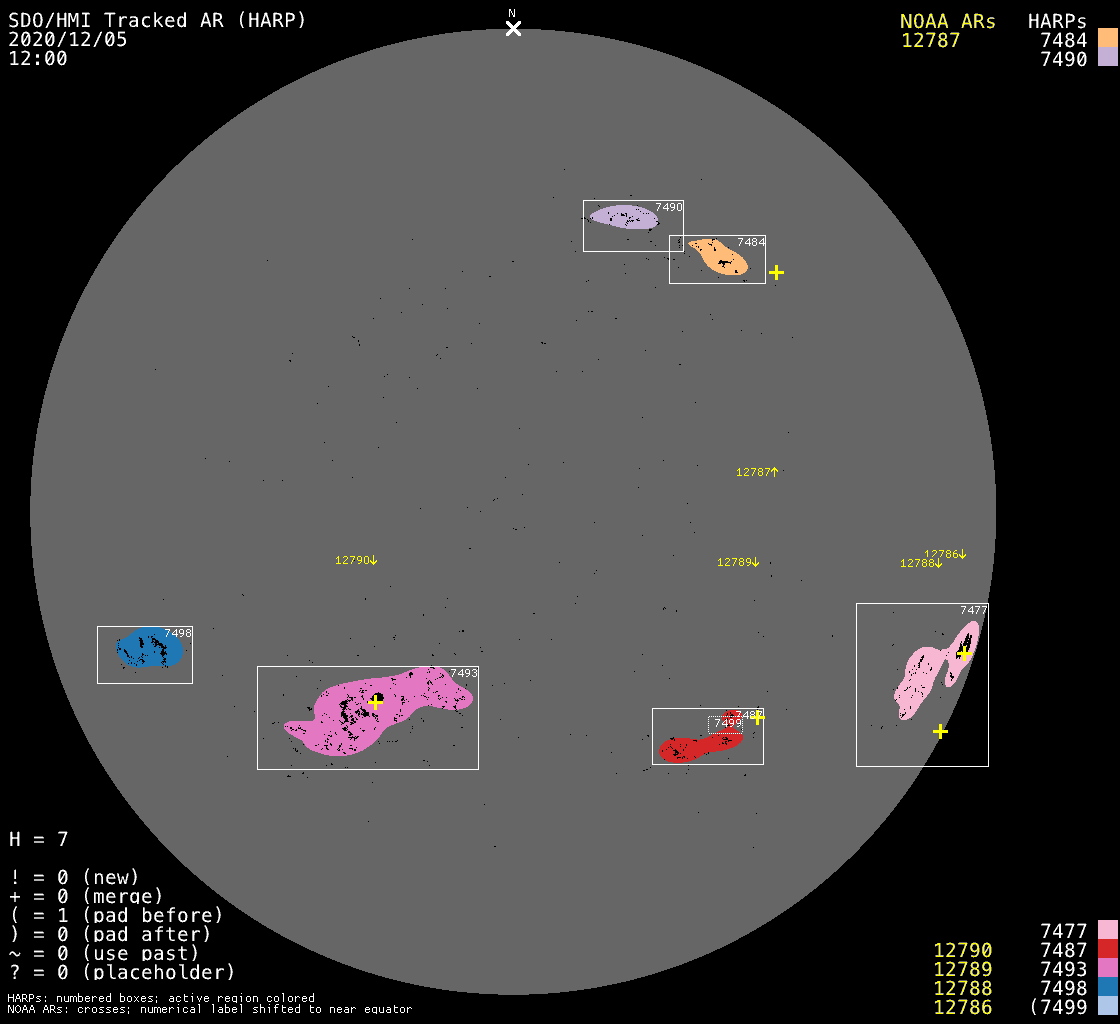Select the orange active region 7484
This screenshot has width=1120, height=1024.
coord(718,256)
